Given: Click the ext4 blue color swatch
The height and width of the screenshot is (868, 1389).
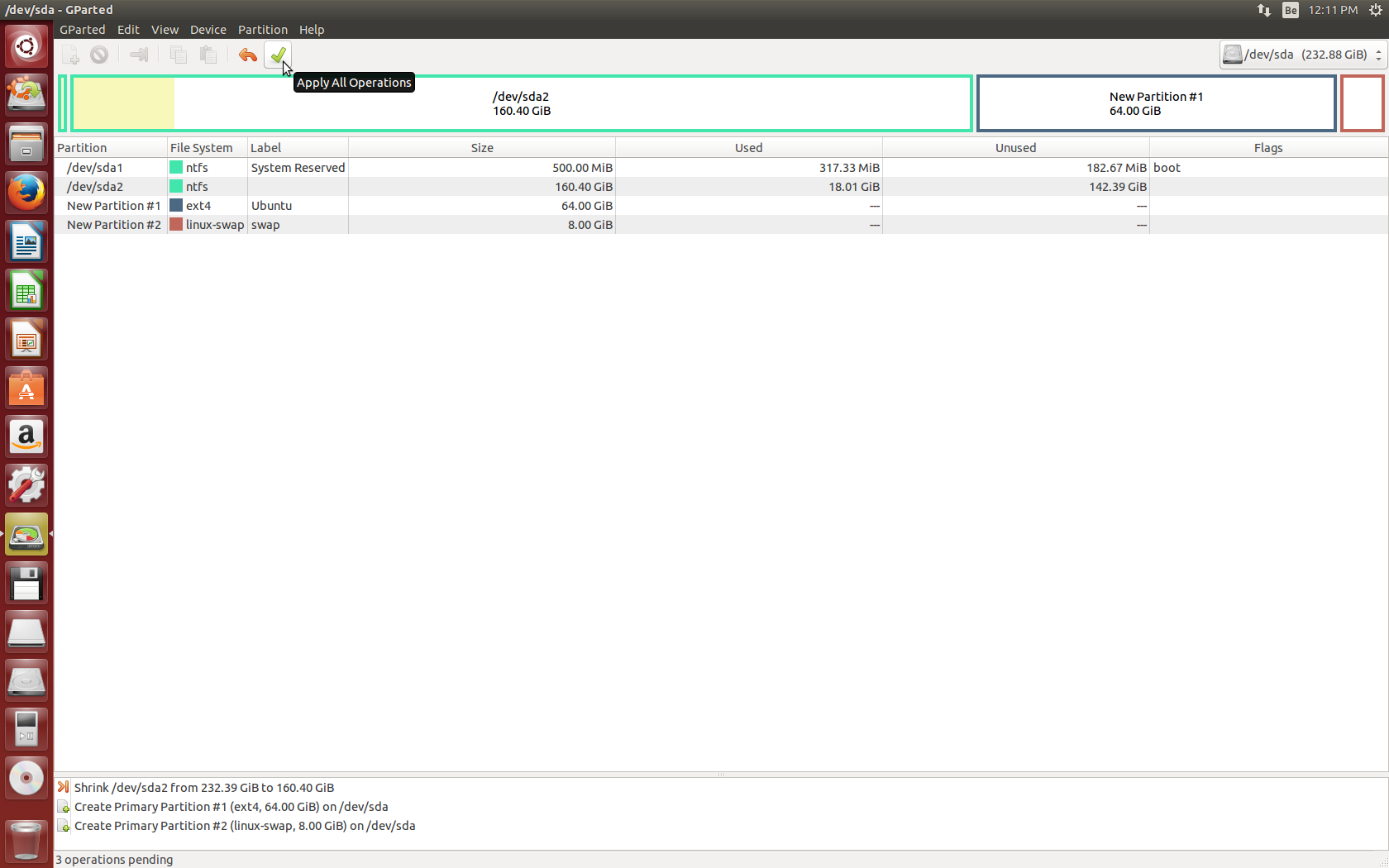Looking at the screenshot, I should (x=176, y=205).
